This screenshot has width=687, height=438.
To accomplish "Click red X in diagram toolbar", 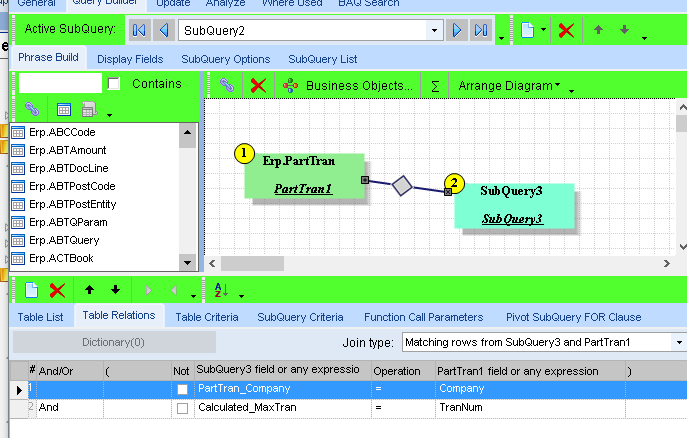I will coord(258,85).
